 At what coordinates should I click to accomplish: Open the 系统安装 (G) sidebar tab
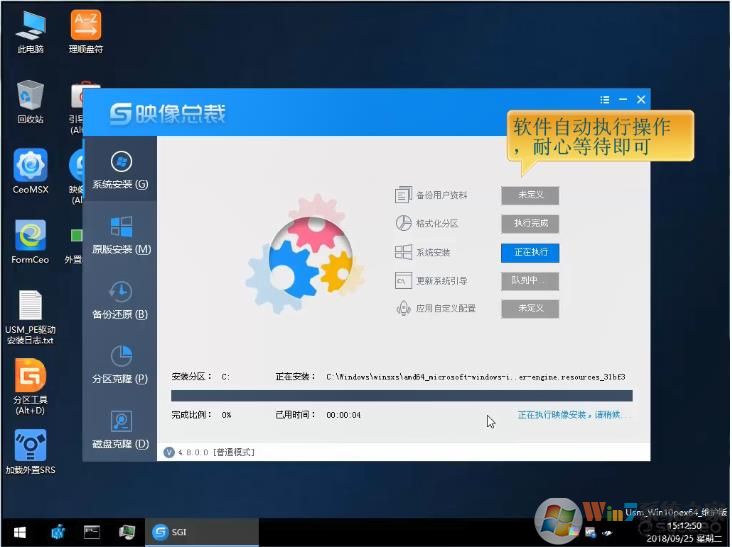(x=120, y=169)
